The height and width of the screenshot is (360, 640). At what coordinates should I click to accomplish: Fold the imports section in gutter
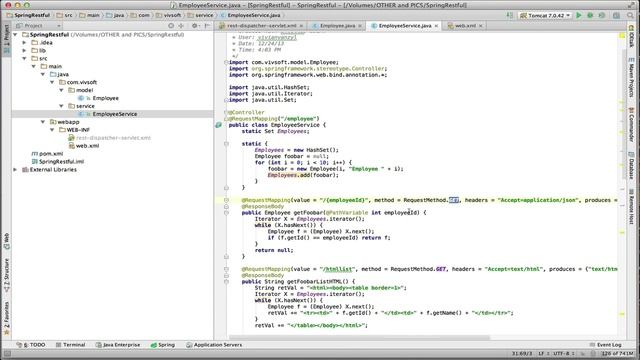(226, 62)
